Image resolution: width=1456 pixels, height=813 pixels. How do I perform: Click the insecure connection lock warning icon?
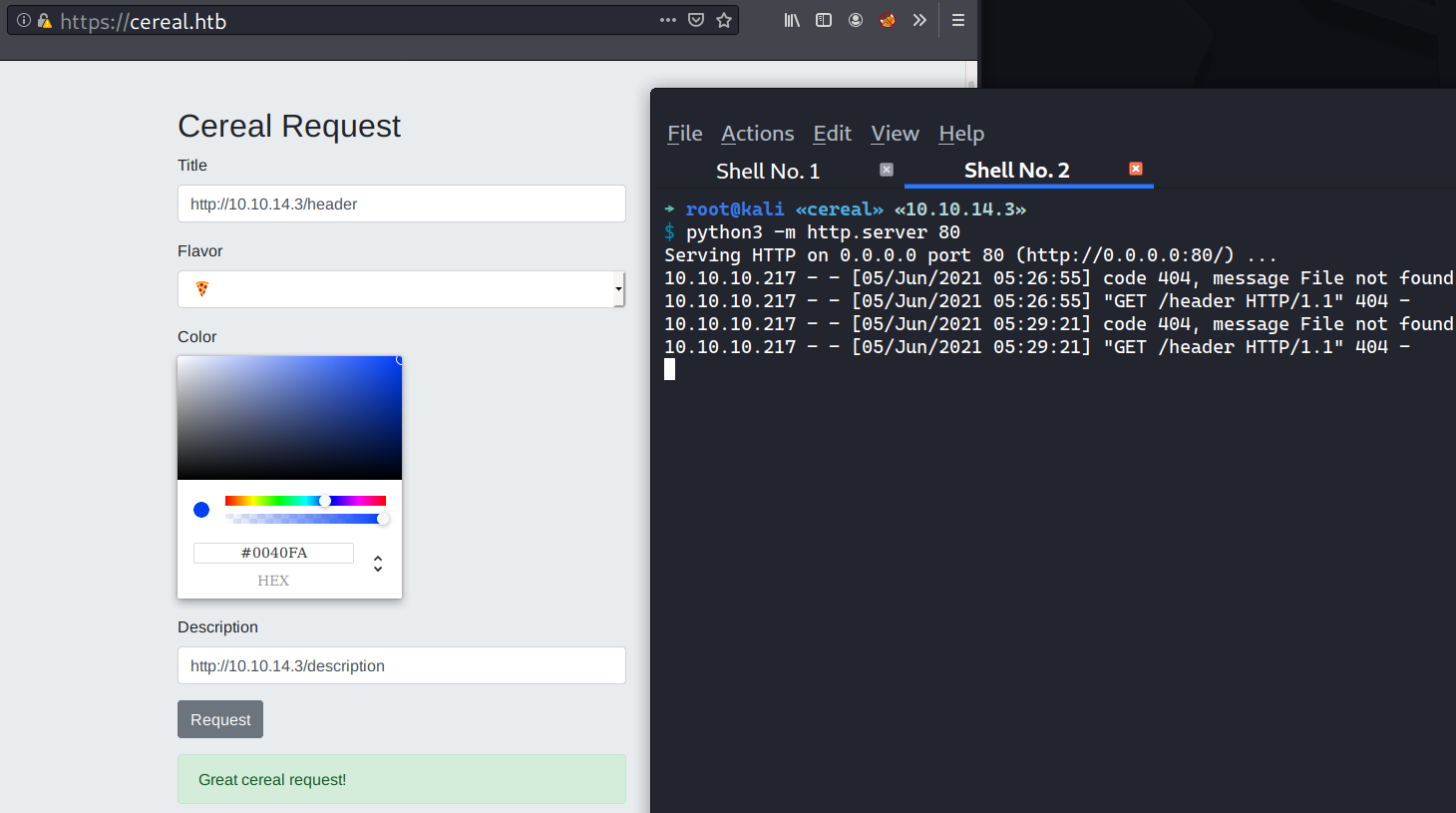click(x=44, y=20)
